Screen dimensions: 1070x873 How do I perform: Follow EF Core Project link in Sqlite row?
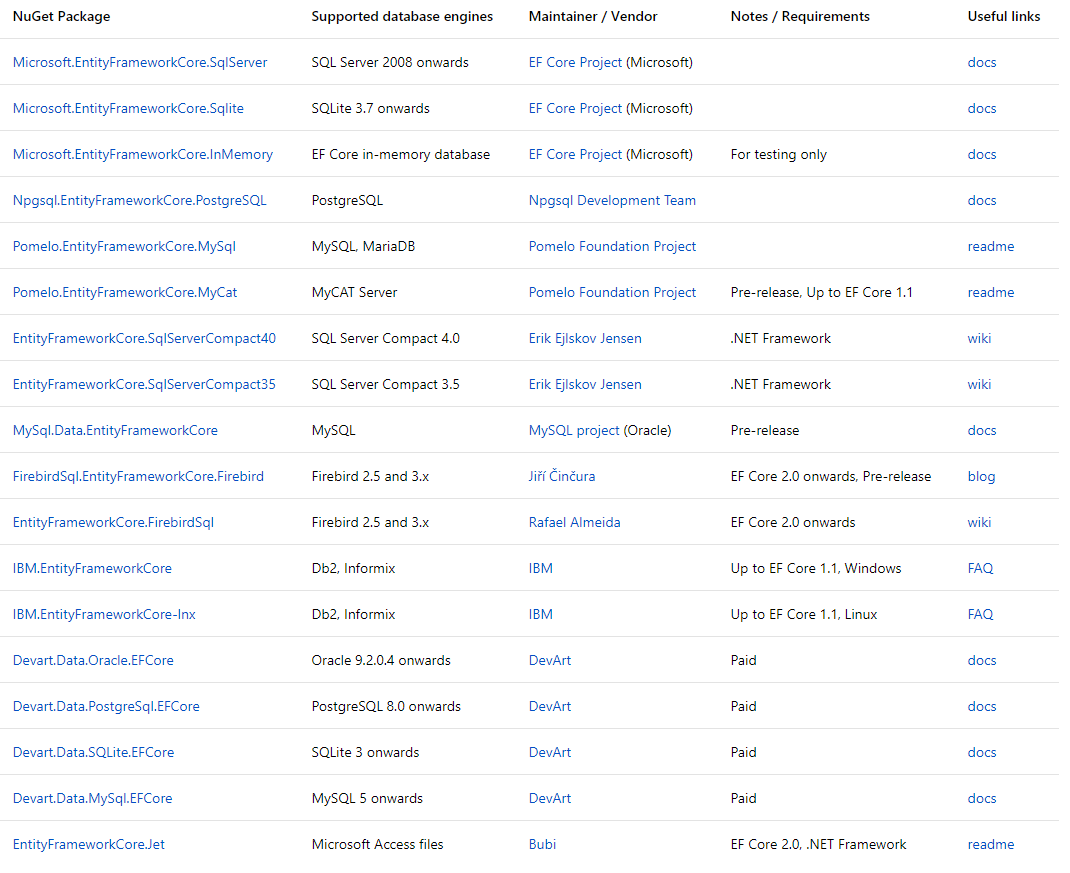tap(575, 108)
